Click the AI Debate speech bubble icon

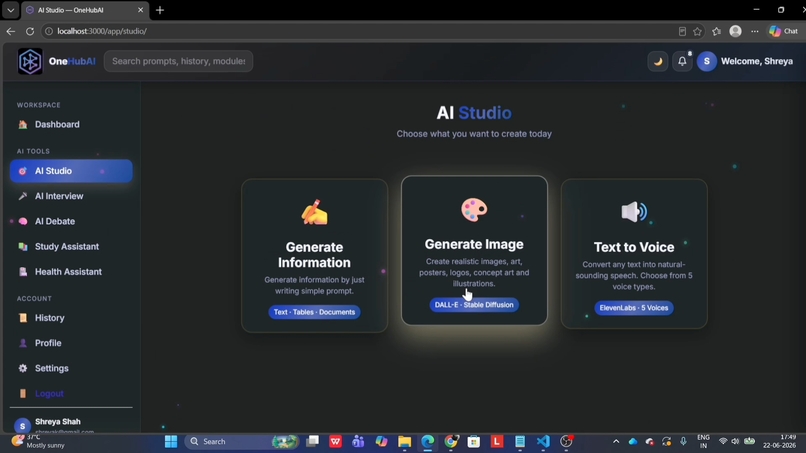pyautogui.click(x=23, y=221)
